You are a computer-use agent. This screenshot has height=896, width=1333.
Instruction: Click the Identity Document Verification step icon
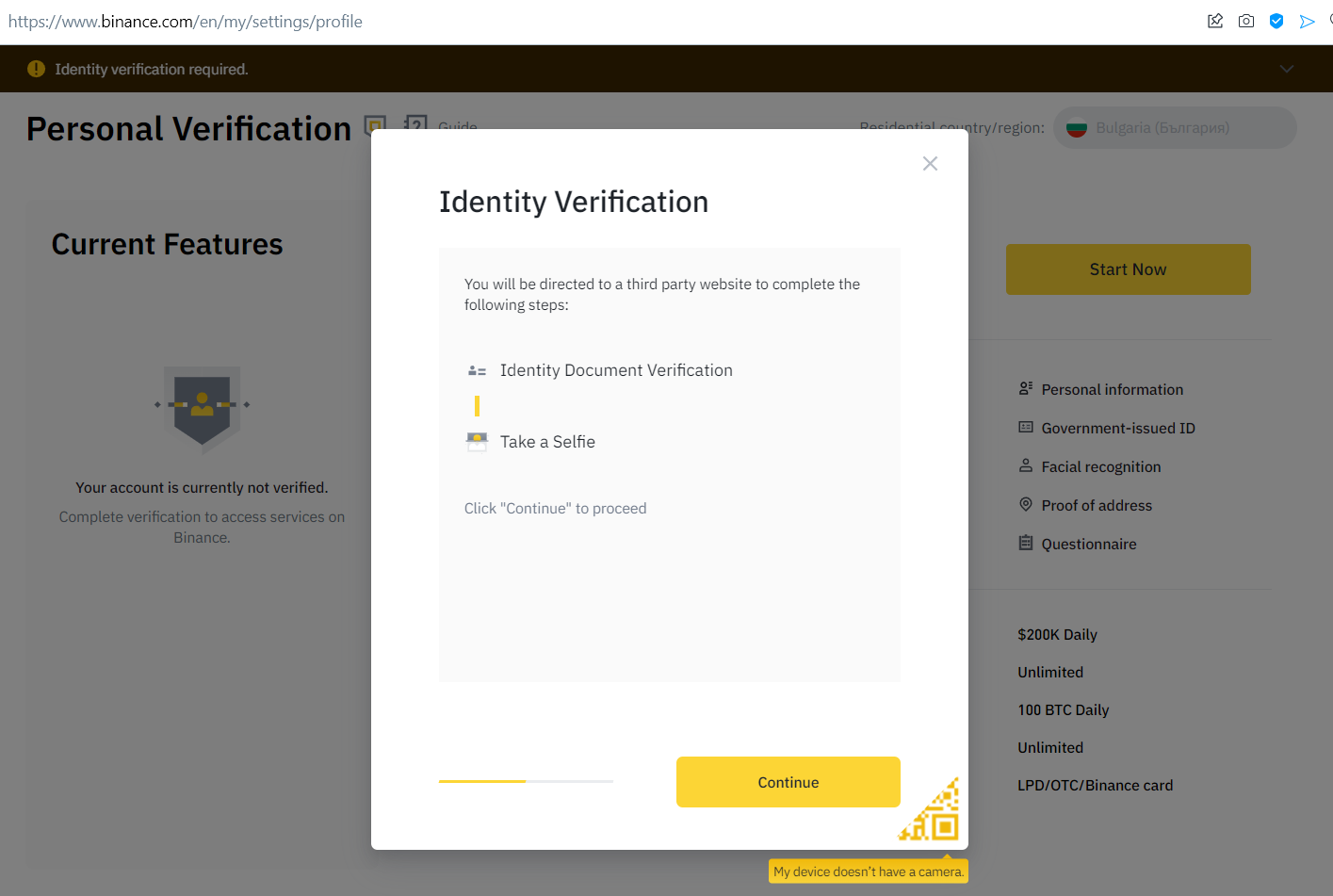click(477, 371)
